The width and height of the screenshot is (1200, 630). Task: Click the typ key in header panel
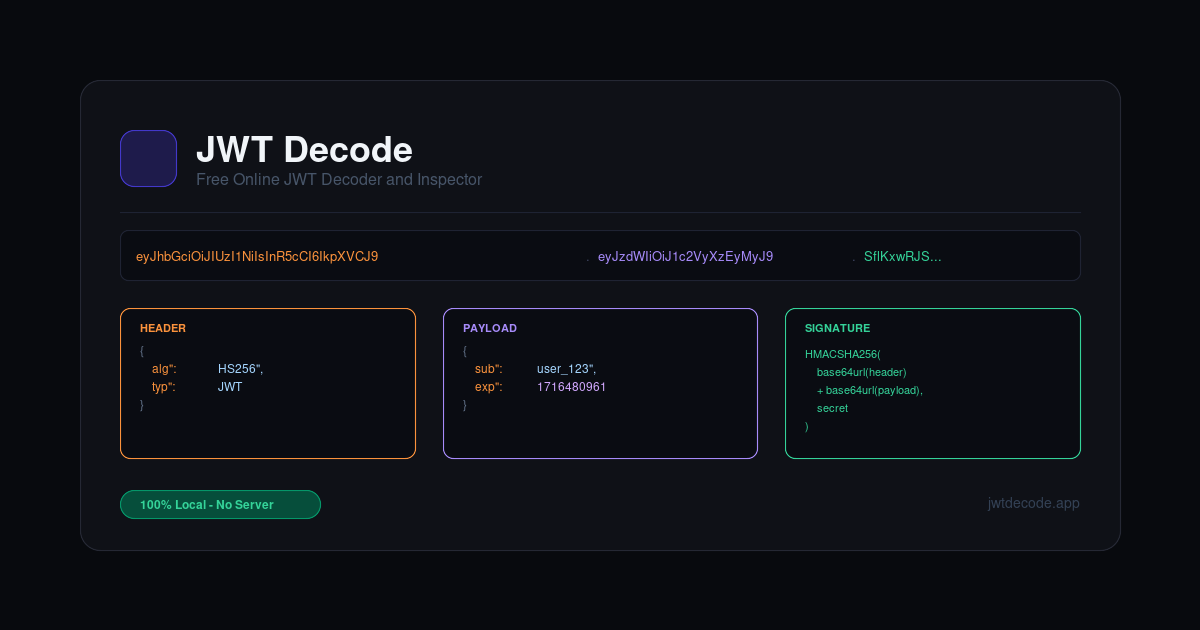[x=164, y=387]
